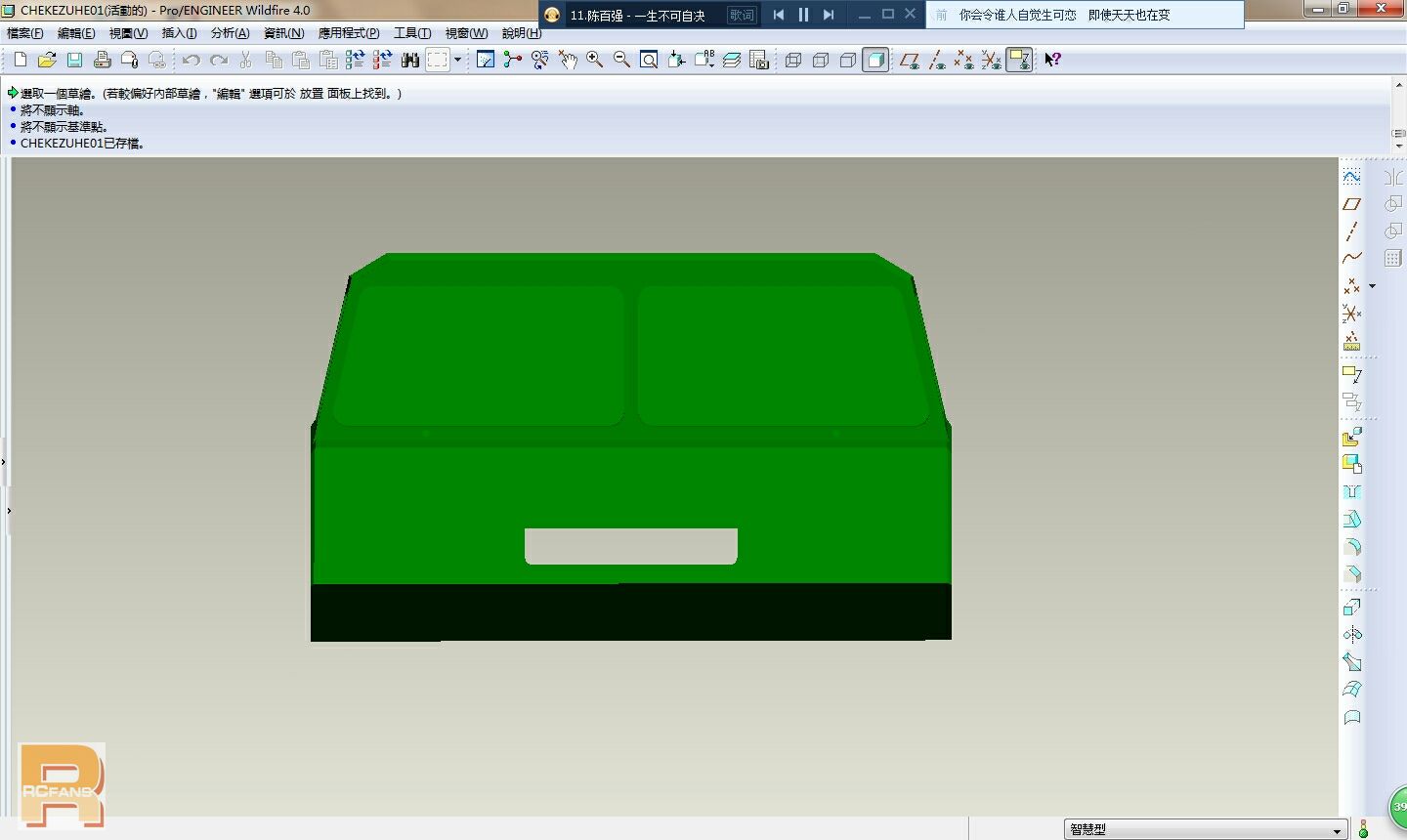Turn off shaded display mode
Image resolution: width=1407 pixels, height=840 pixels.
[x=875, y=61]
